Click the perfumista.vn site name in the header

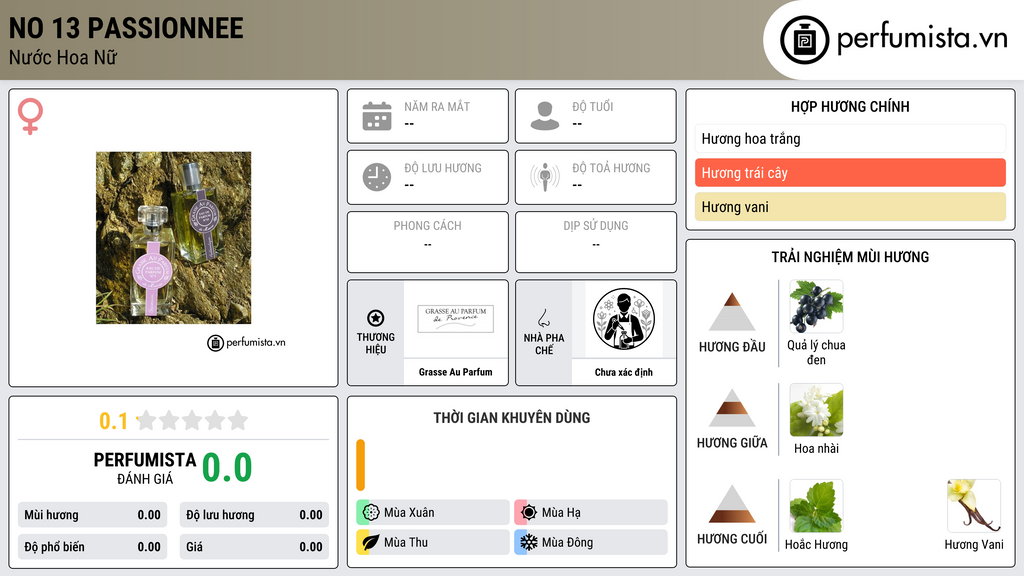(x=922, y=39)
